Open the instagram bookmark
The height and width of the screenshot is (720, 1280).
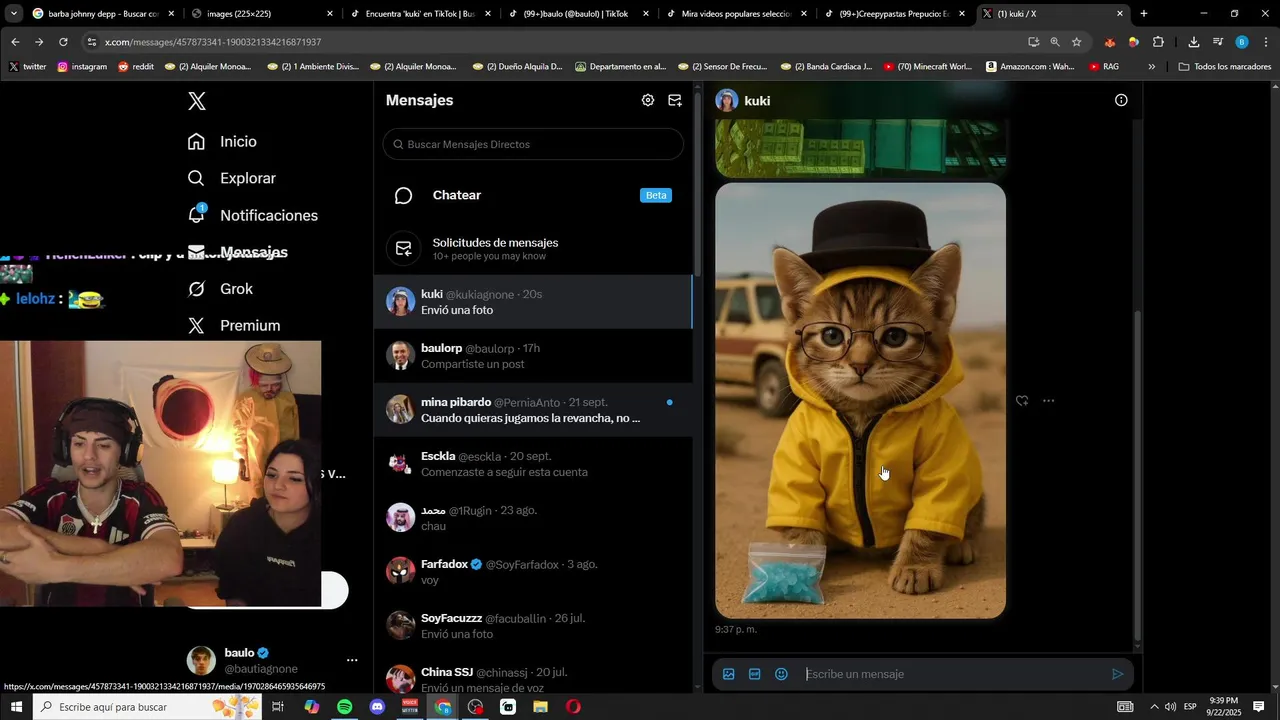[82, 67]
